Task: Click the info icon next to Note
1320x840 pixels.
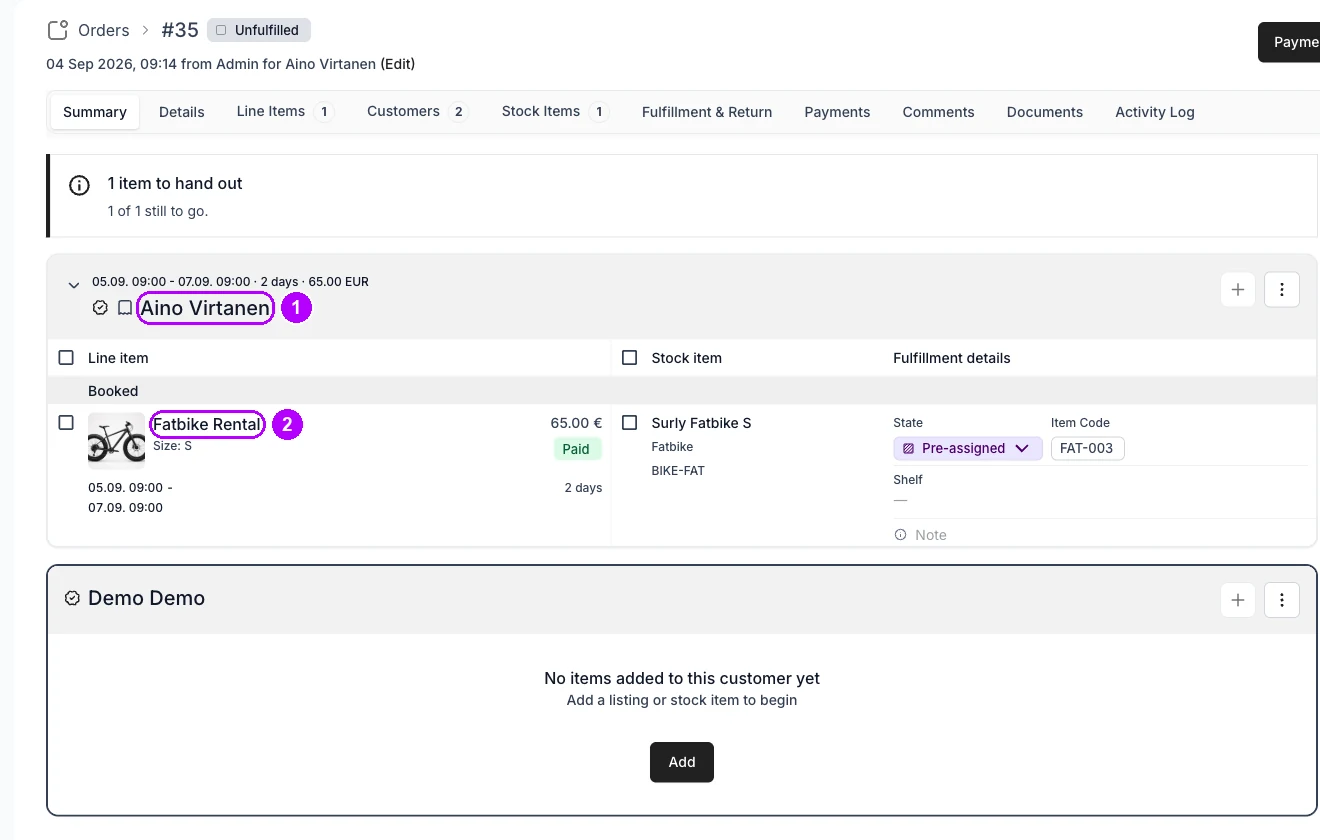Action: pyautogui.click(x=900, y=535)
